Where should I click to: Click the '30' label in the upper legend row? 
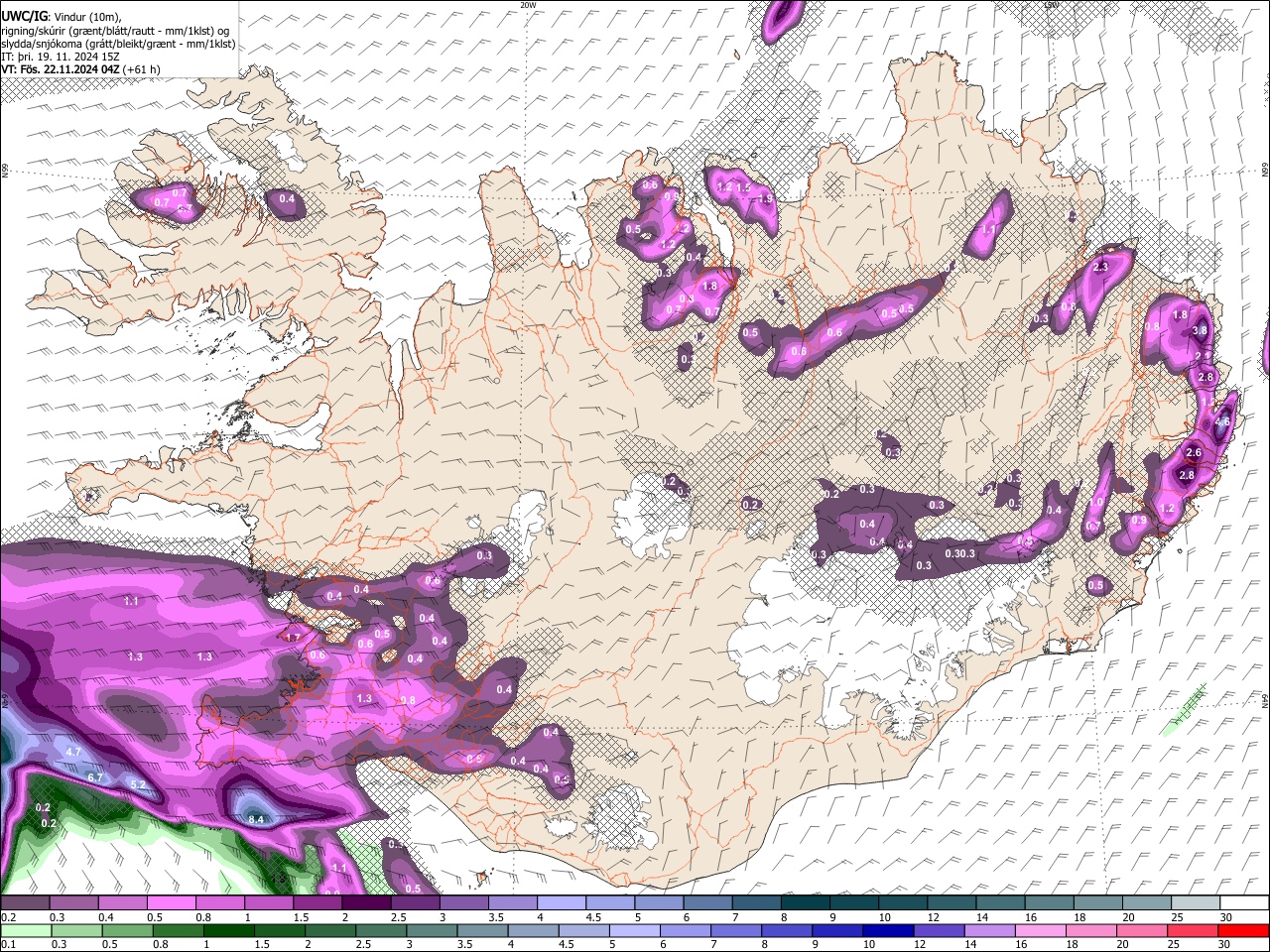click(x=1225, y=917)
